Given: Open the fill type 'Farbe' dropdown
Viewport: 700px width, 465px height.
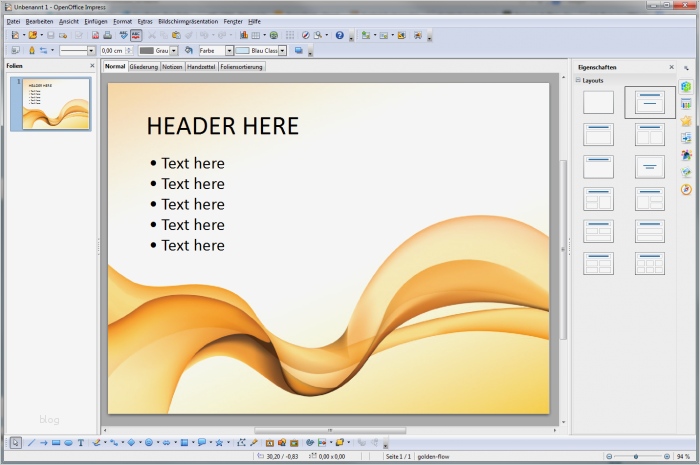Looking at the screenshot, I should [x=229, y=50].
